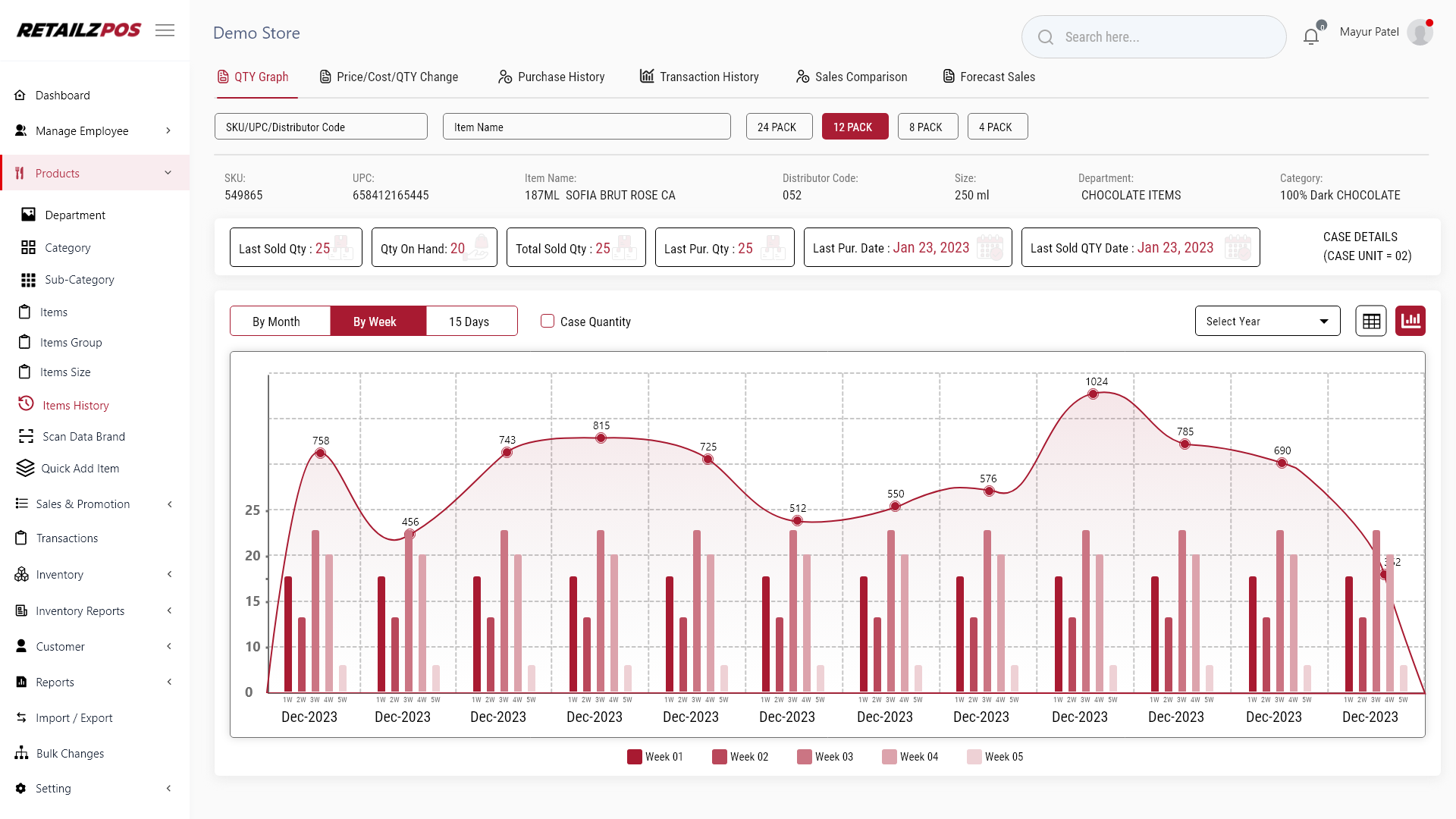Toggle Week 03 legend color swatch
The image size is (1456, 819).
(805, 757)
